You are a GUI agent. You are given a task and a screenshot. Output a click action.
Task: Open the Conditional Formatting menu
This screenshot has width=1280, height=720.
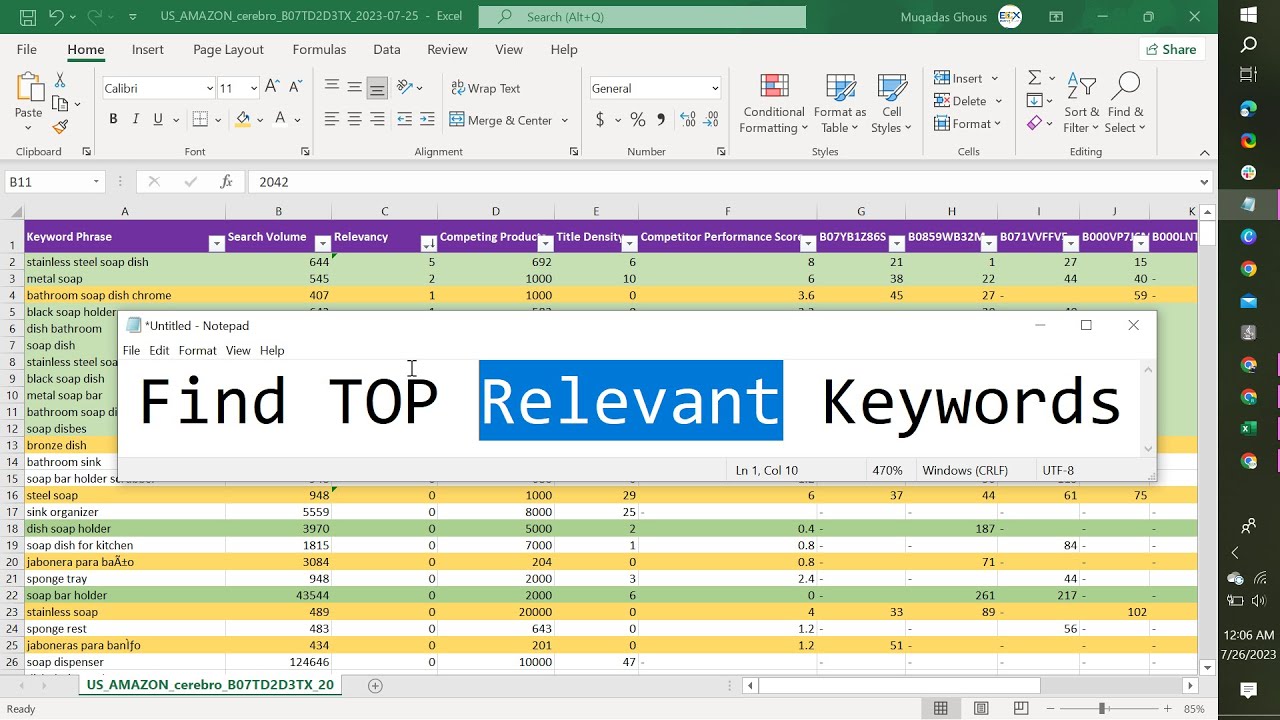(773, 103)
